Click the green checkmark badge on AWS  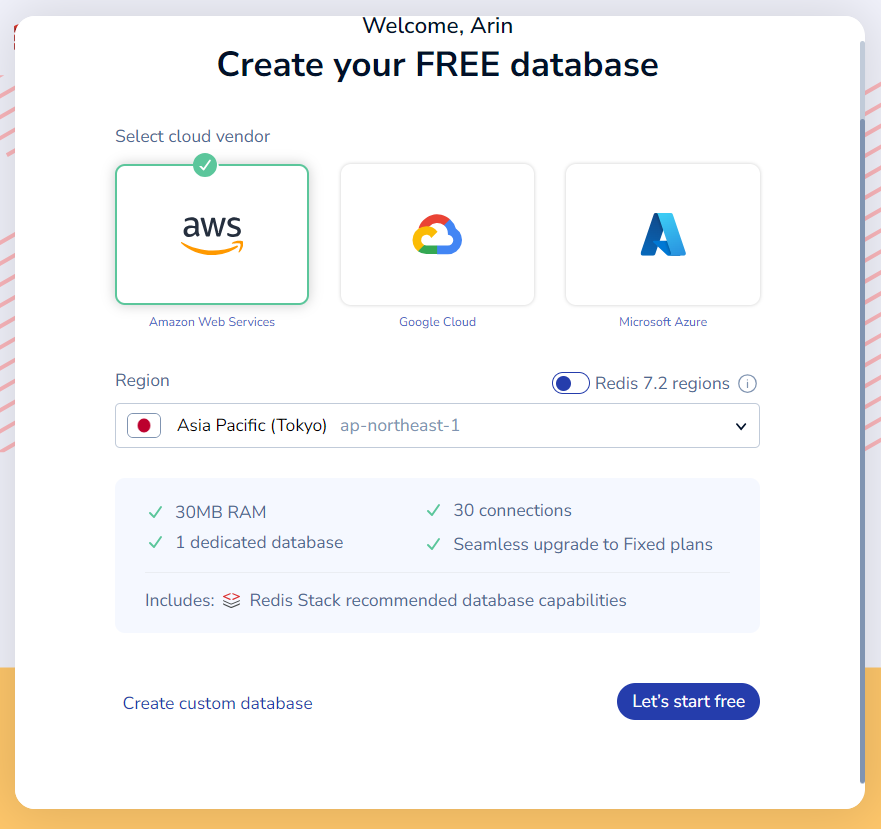point(205,165)
